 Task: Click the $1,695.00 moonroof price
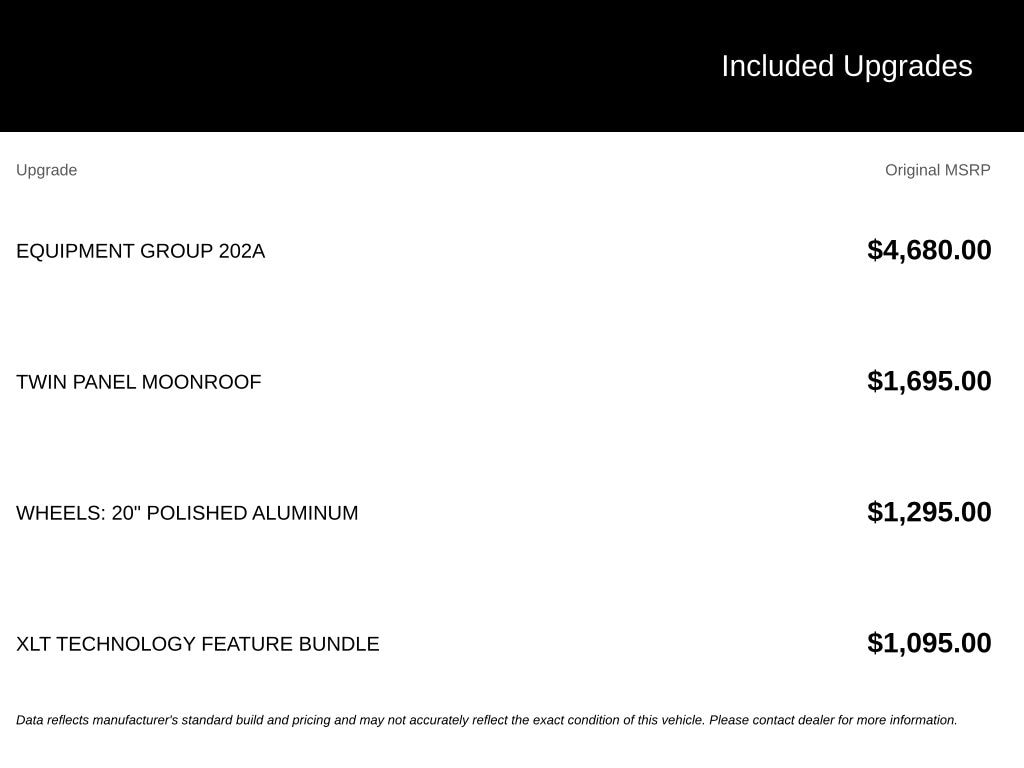click(x=929, y=381)
